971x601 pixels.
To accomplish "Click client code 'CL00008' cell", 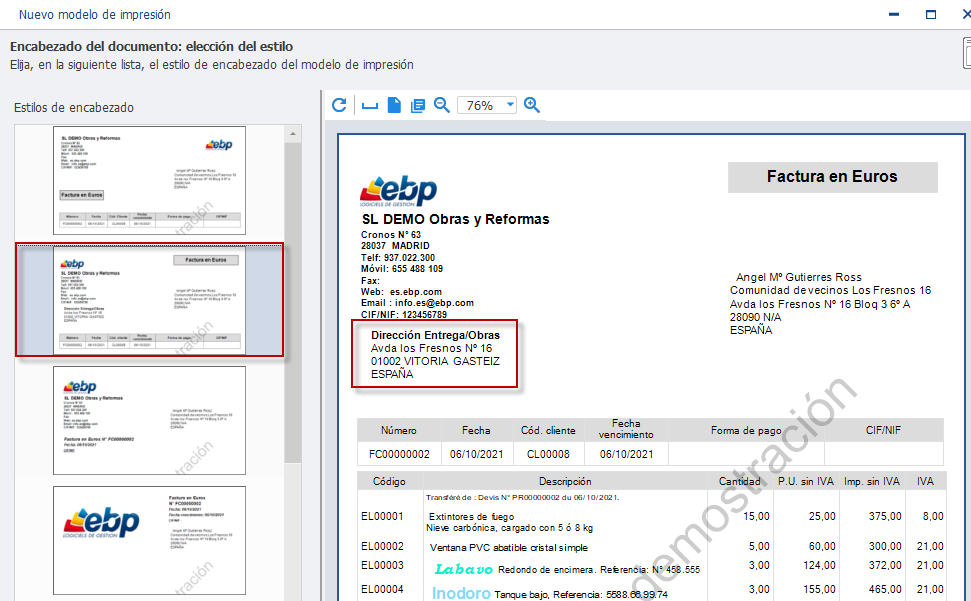I will 548,454.
